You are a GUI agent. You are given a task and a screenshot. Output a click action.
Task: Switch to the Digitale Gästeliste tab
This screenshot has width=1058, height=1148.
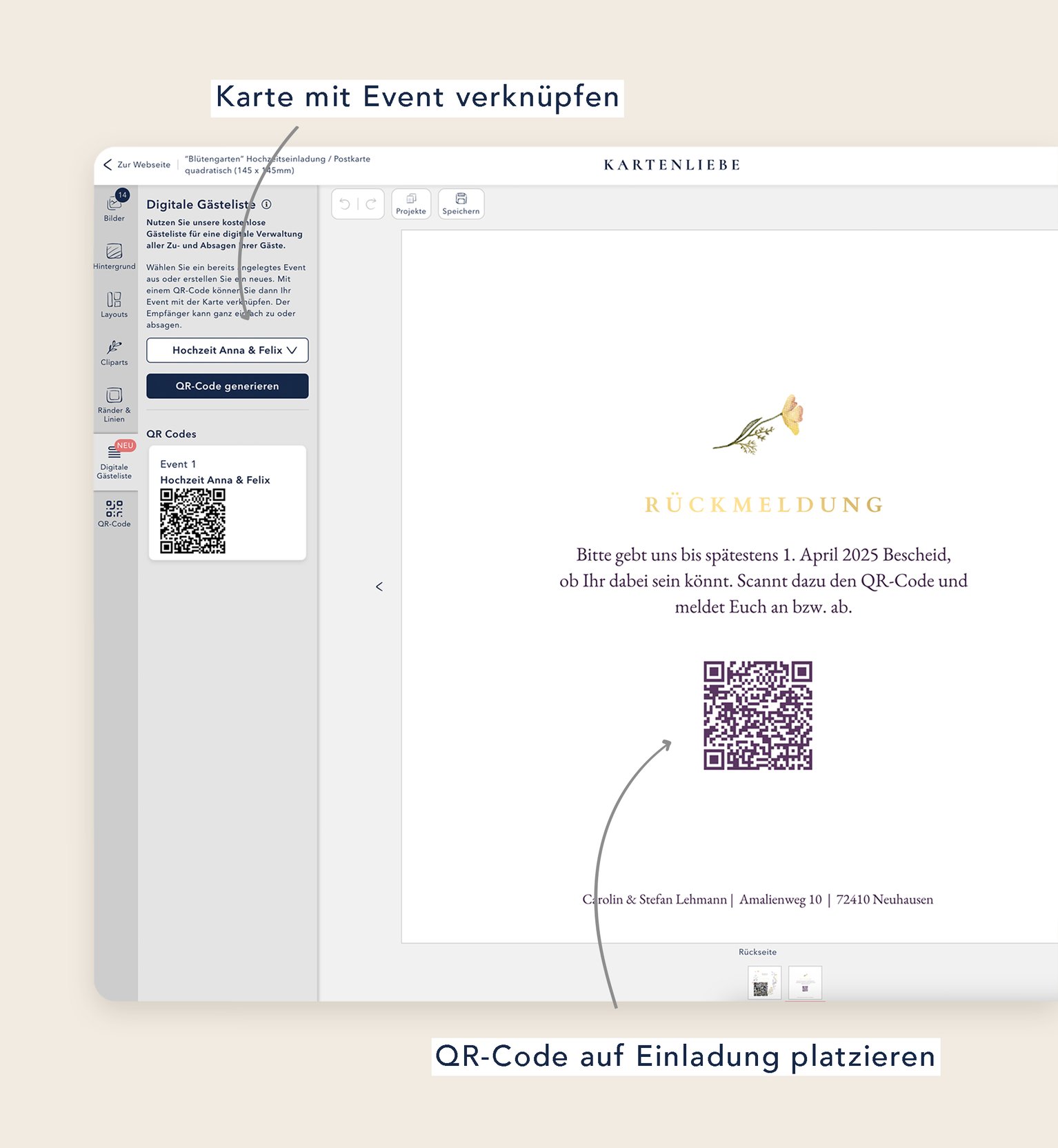(114, 461)
